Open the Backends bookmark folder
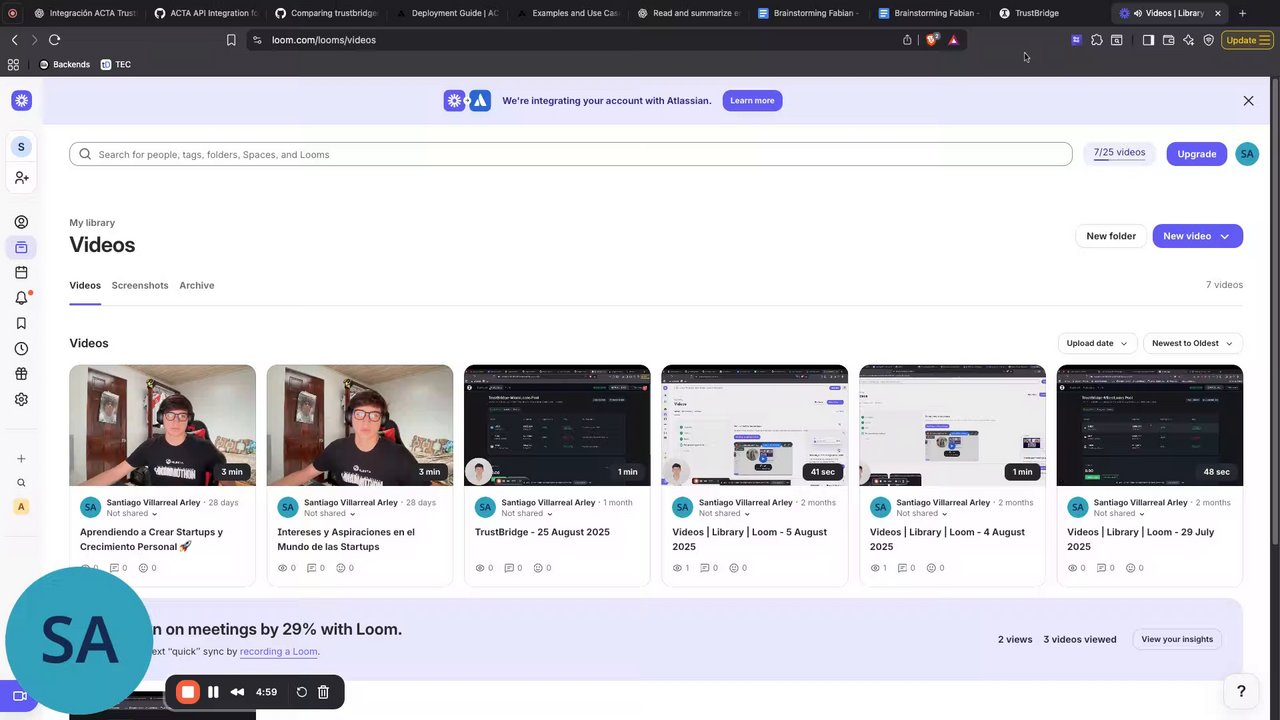Image resolution: width=1280 pixels, height=720 pixels. click(x=64, y=64)
